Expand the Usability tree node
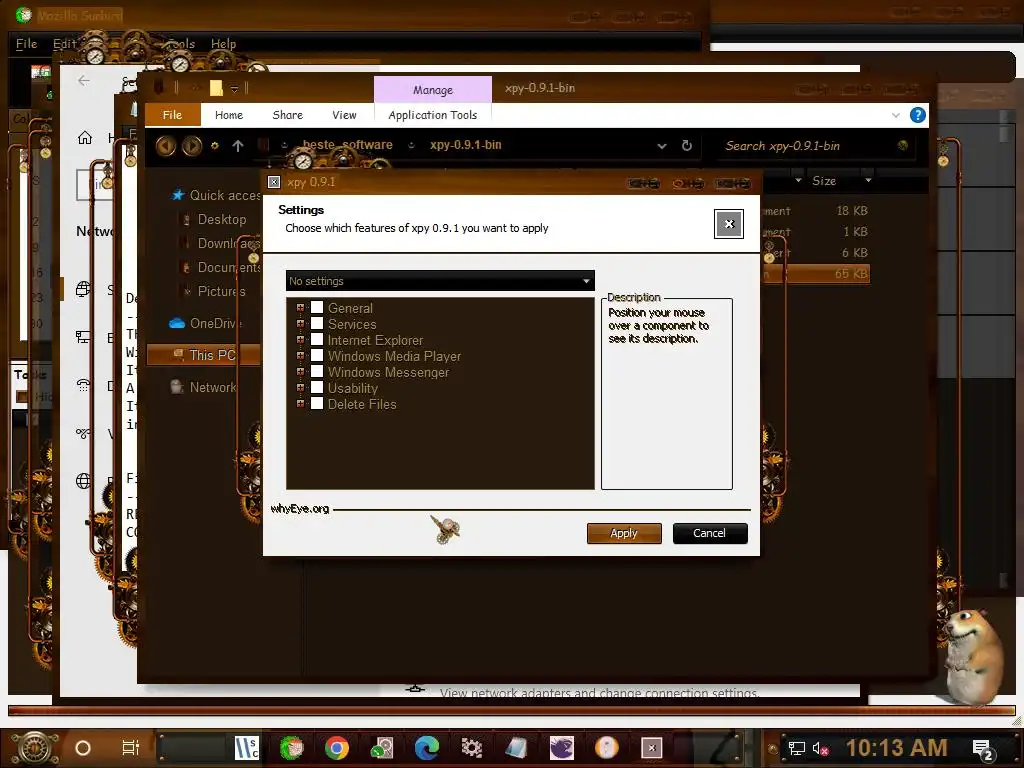The height and width of the screenshot is (768, 1024). (x=300, y=388)
